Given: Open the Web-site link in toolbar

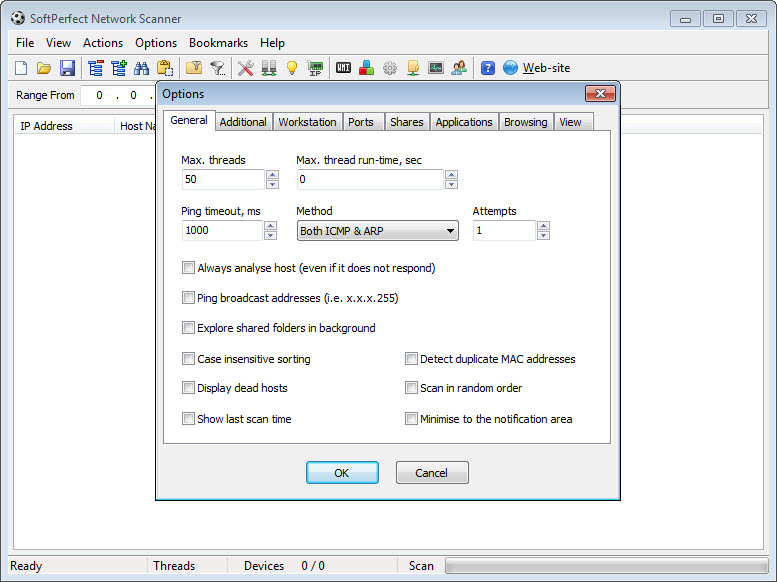Looking at the screenshot, I should tap(546, 68).
